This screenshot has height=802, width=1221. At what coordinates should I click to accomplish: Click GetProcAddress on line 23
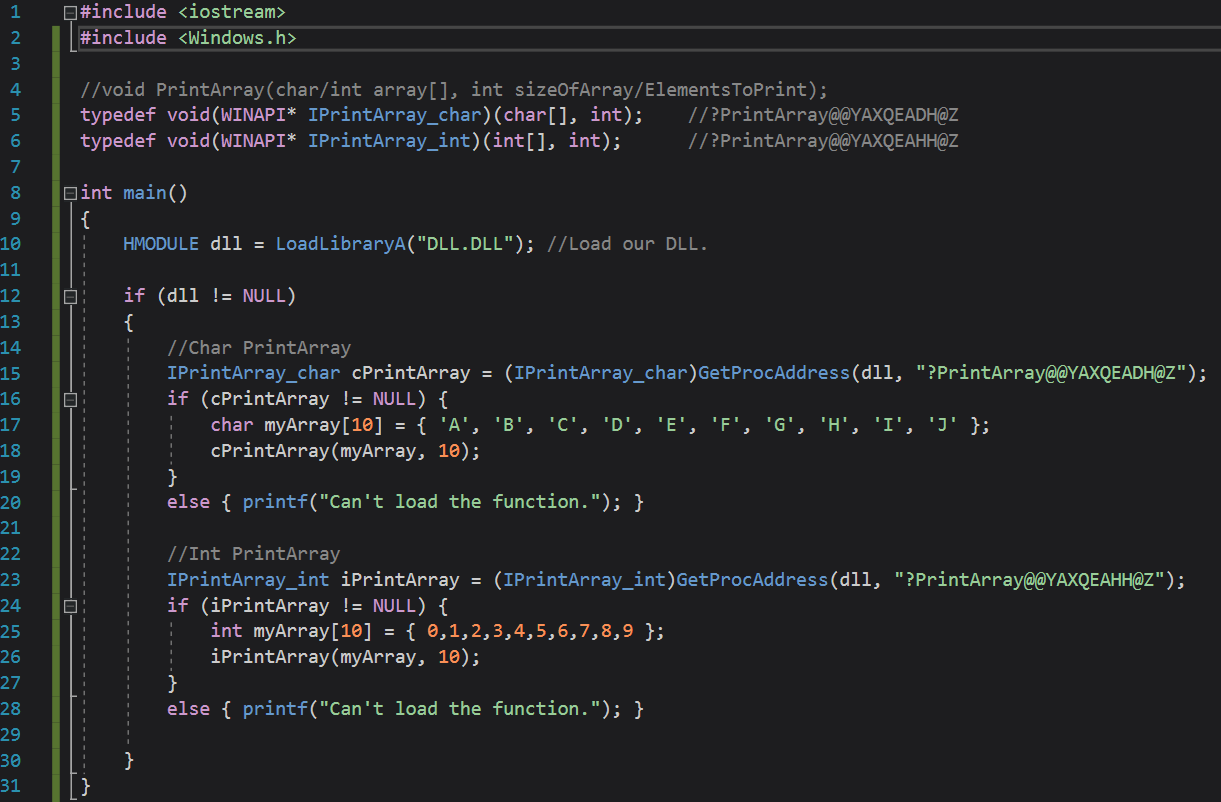click(752, 580)
